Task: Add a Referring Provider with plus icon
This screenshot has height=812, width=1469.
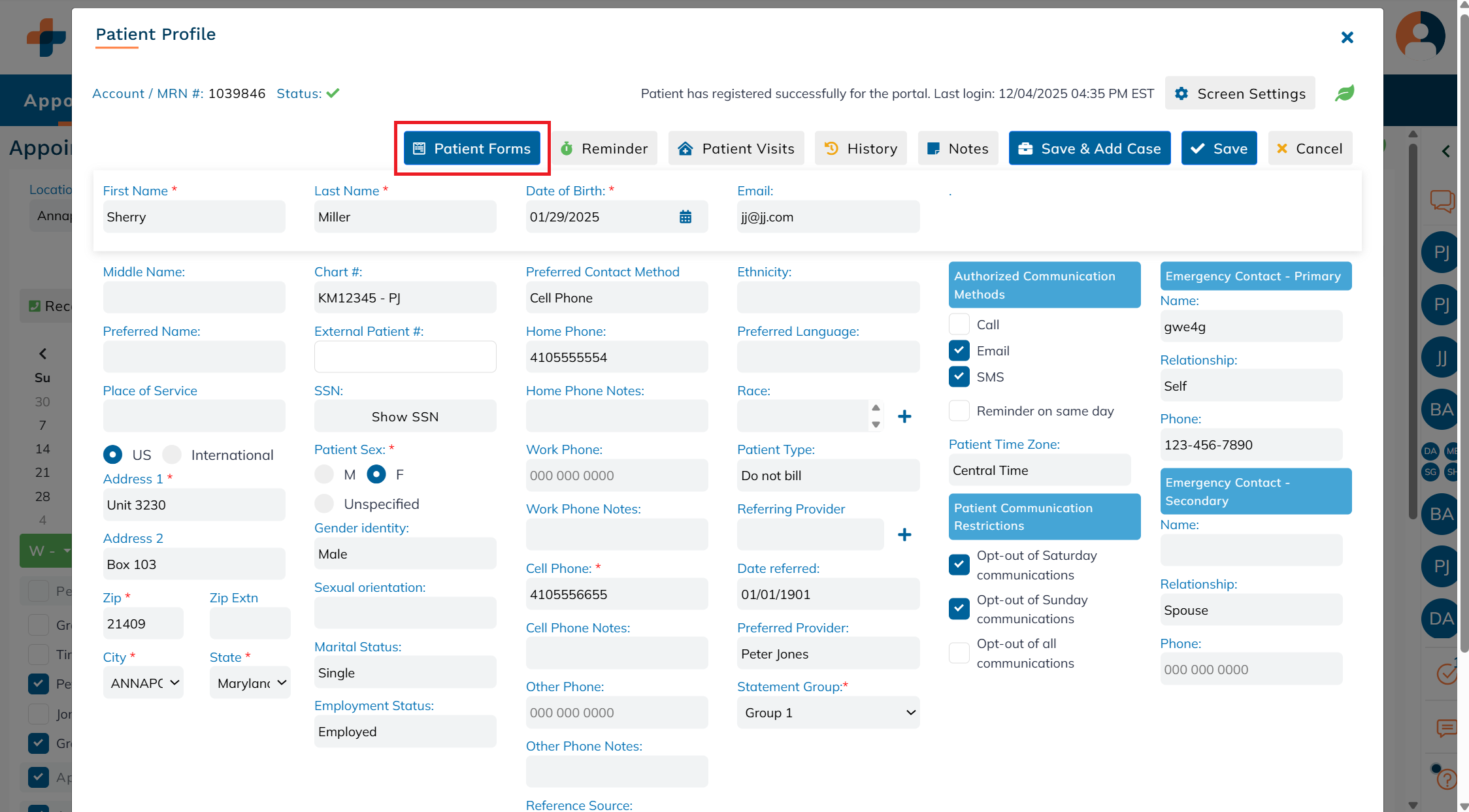Action: (904, 535)
